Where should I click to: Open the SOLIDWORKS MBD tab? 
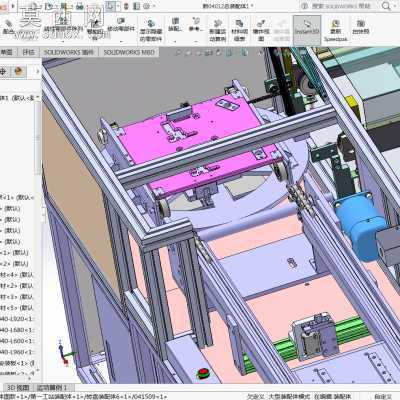tap(129, 52)
